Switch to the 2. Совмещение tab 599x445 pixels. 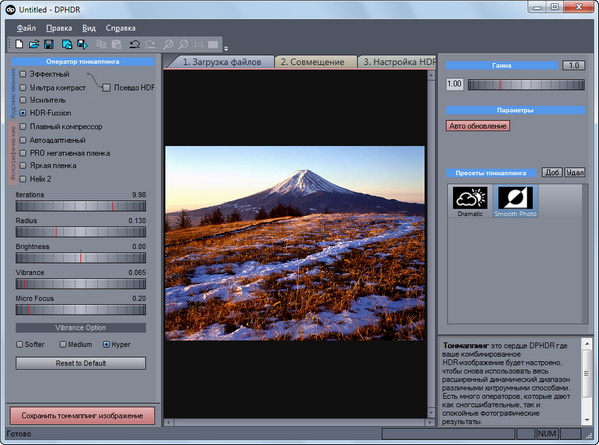pos(312,62)
